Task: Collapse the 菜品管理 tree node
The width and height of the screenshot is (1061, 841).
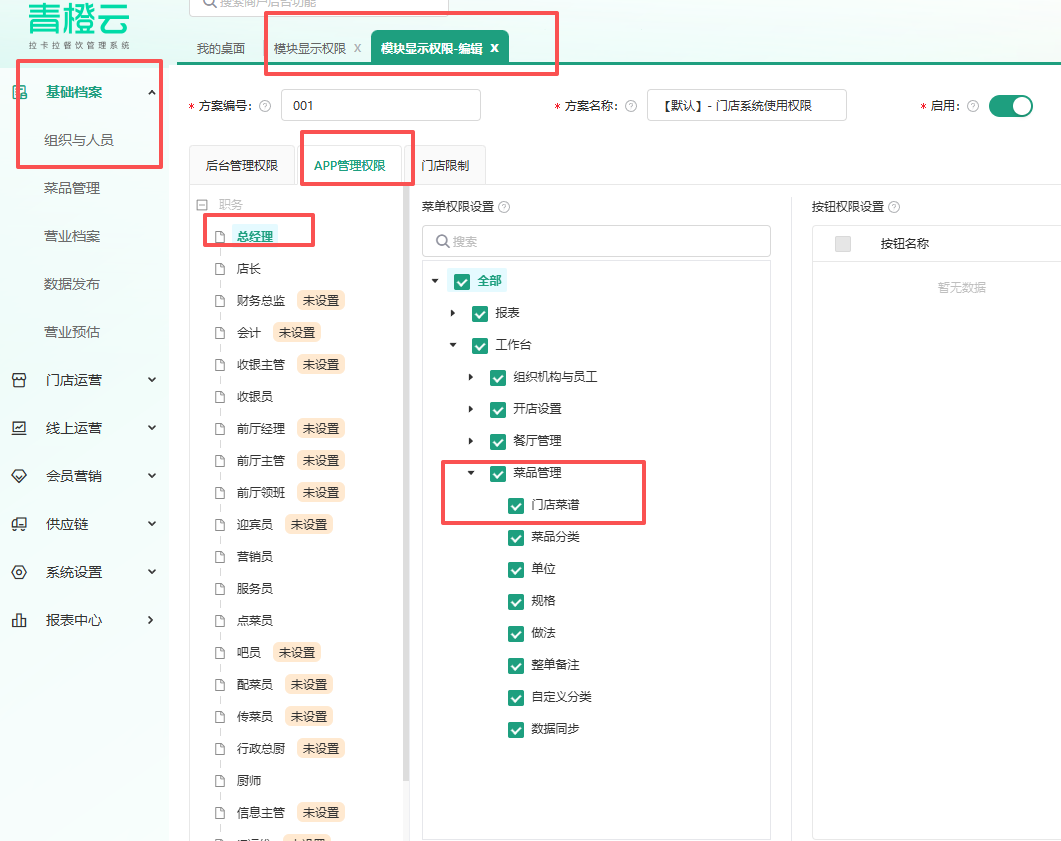Action: tap(471, 473)
